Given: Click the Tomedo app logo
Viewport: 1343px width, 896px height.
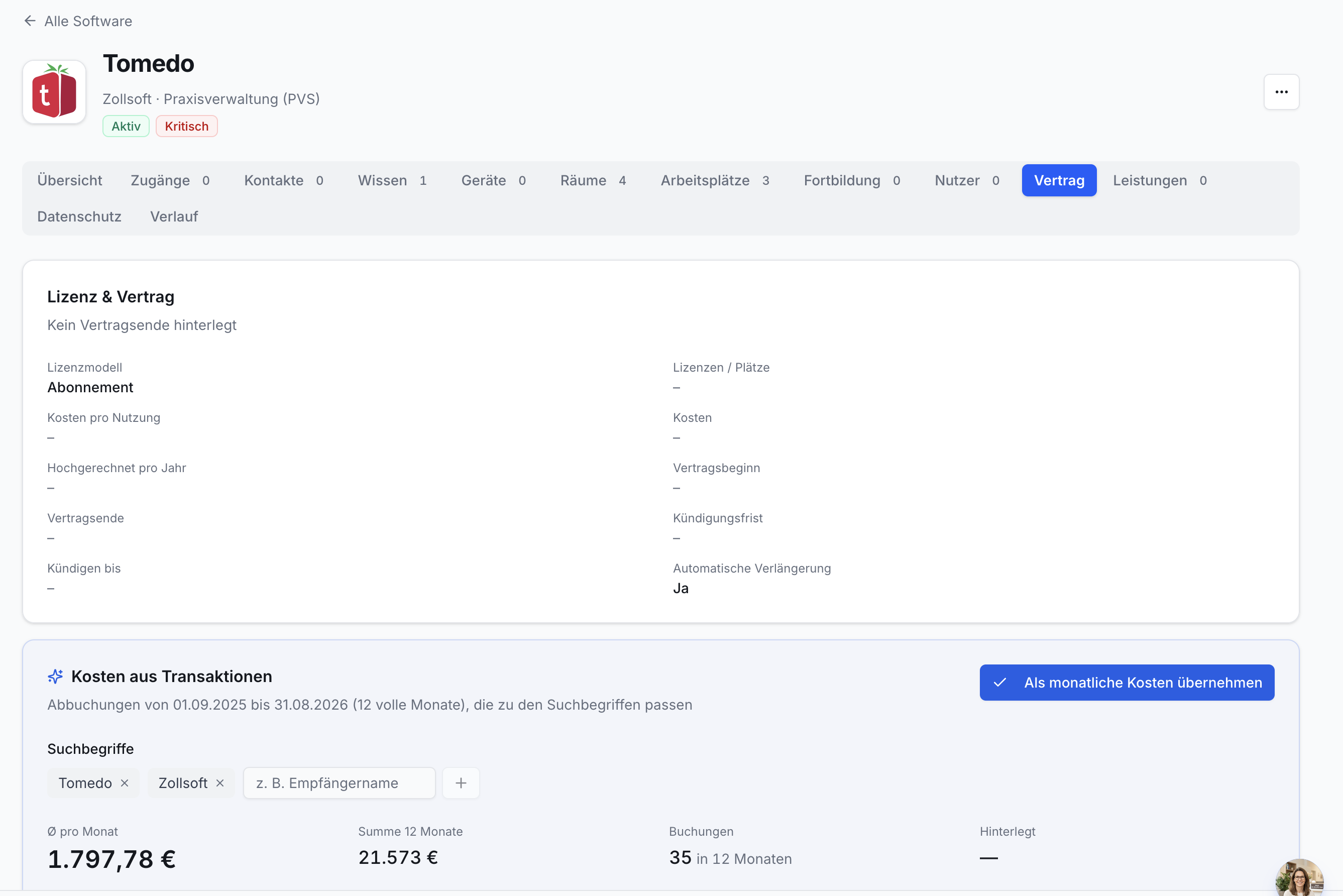Looking at the screenshot, I should click(54, 92).
